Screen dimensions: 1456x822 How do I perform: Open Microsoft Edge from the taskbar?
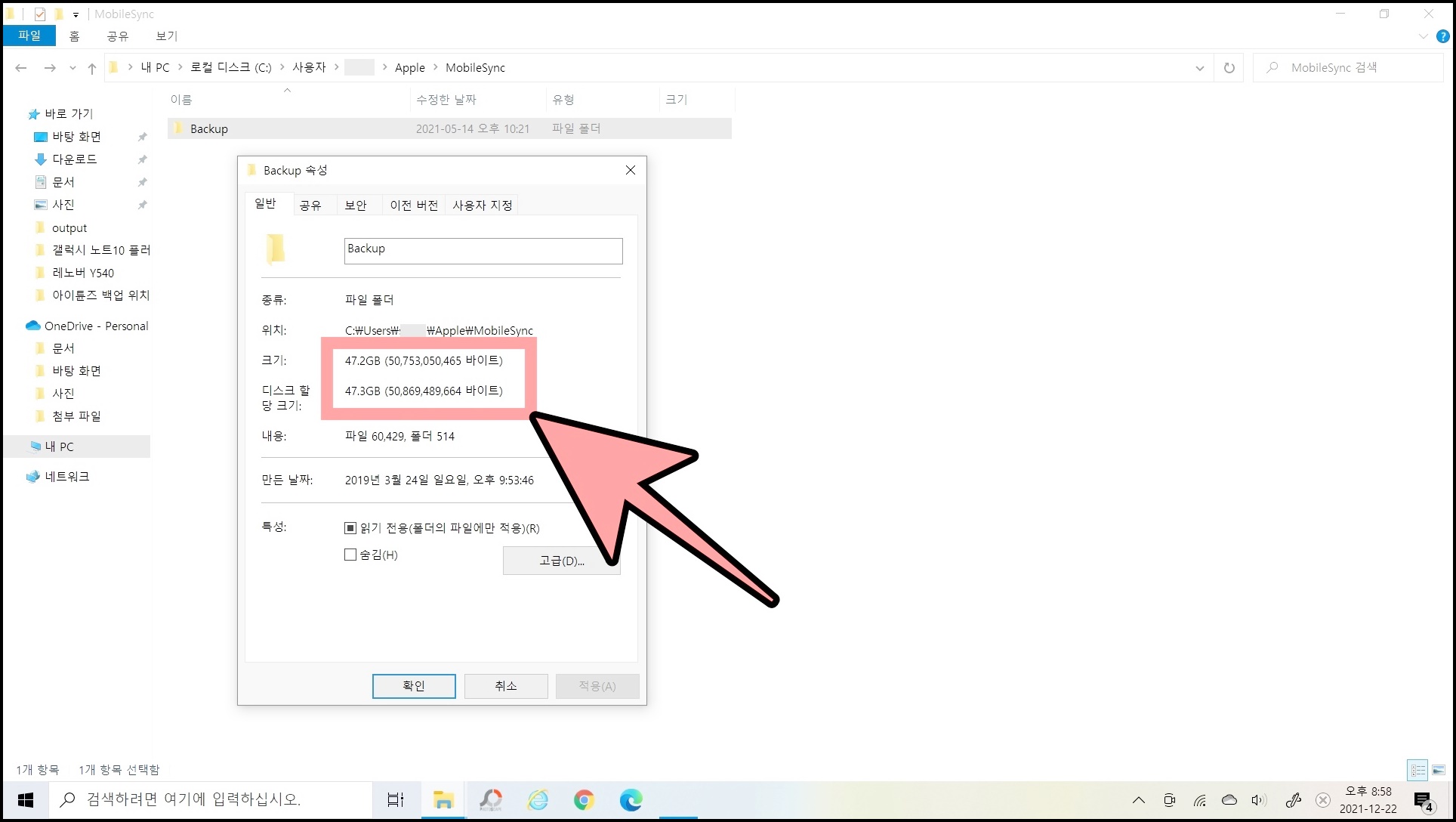coord(631,799)
